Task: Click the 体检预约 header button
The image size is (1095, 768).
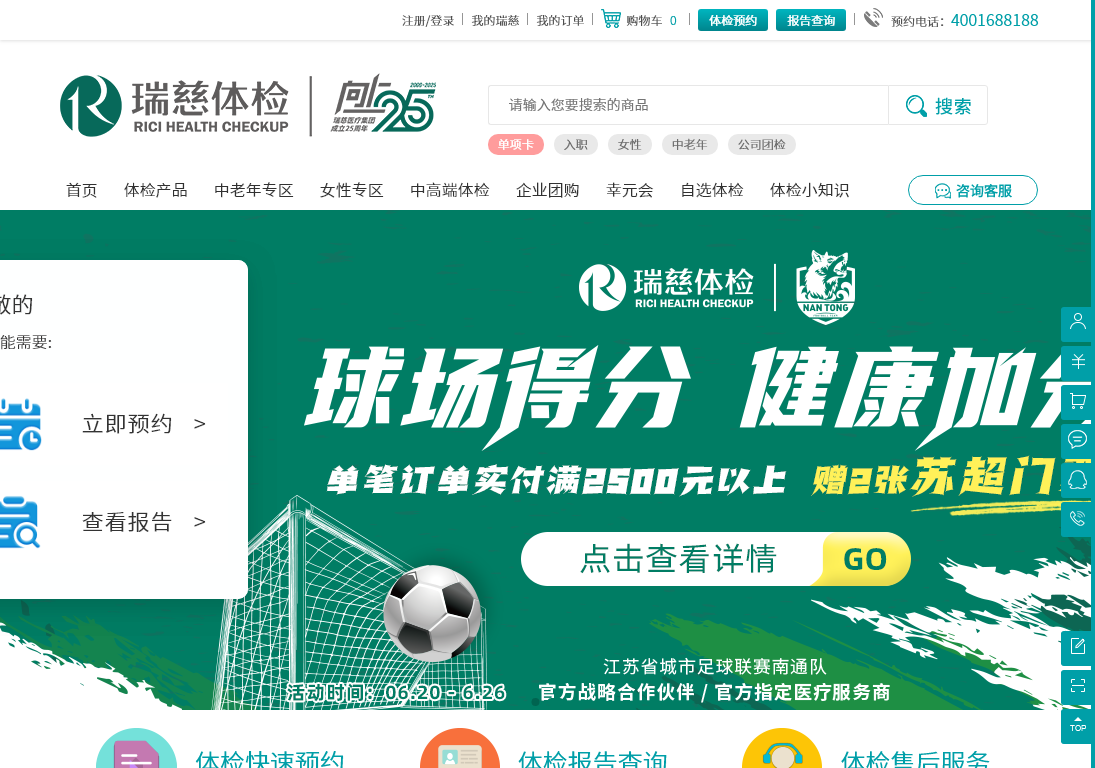Action: pyautogui.click(x=733, y=20)
